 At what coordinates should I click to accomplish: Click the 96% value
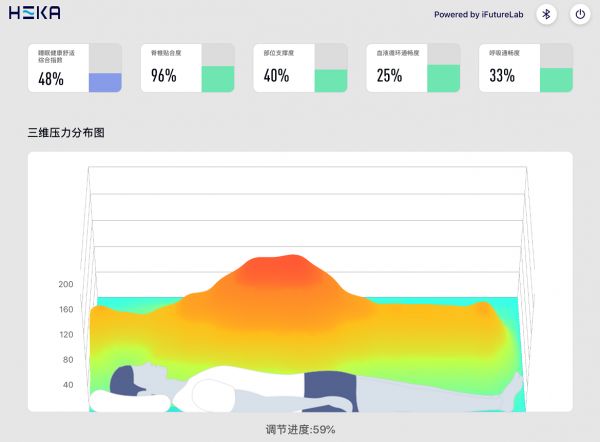tap(163, 75)
